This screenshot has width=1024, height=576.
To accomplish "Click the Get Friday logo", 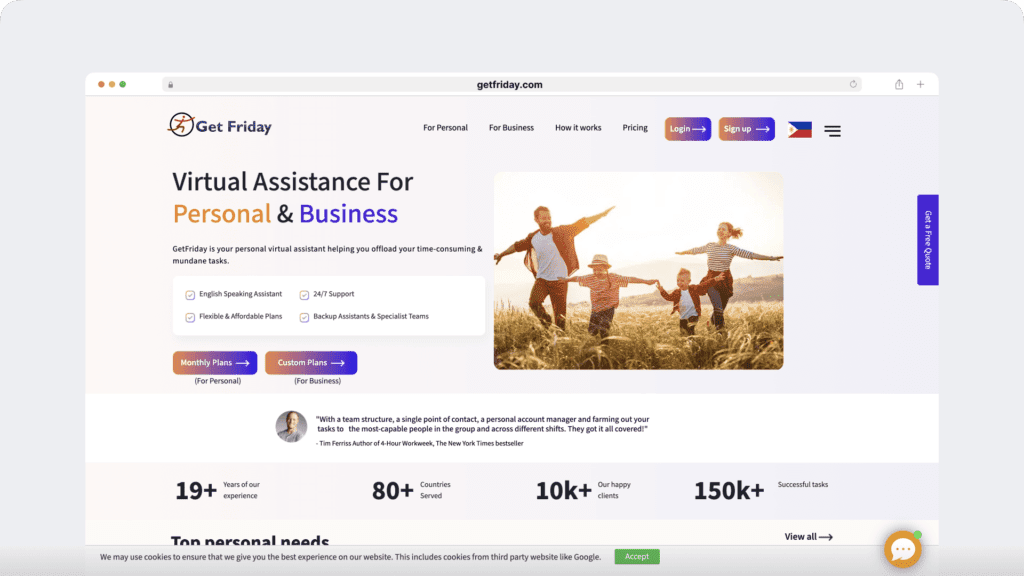I will pyautogui.click(x=219, y=125).
